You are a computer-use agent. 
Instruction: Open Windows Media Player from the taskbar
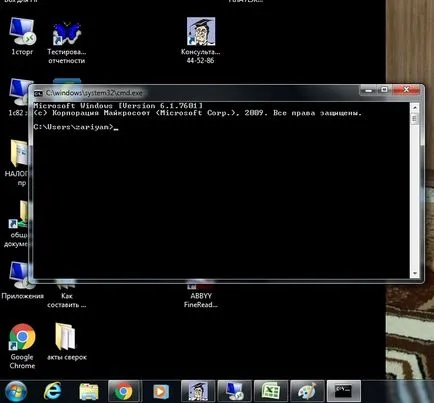160,392
